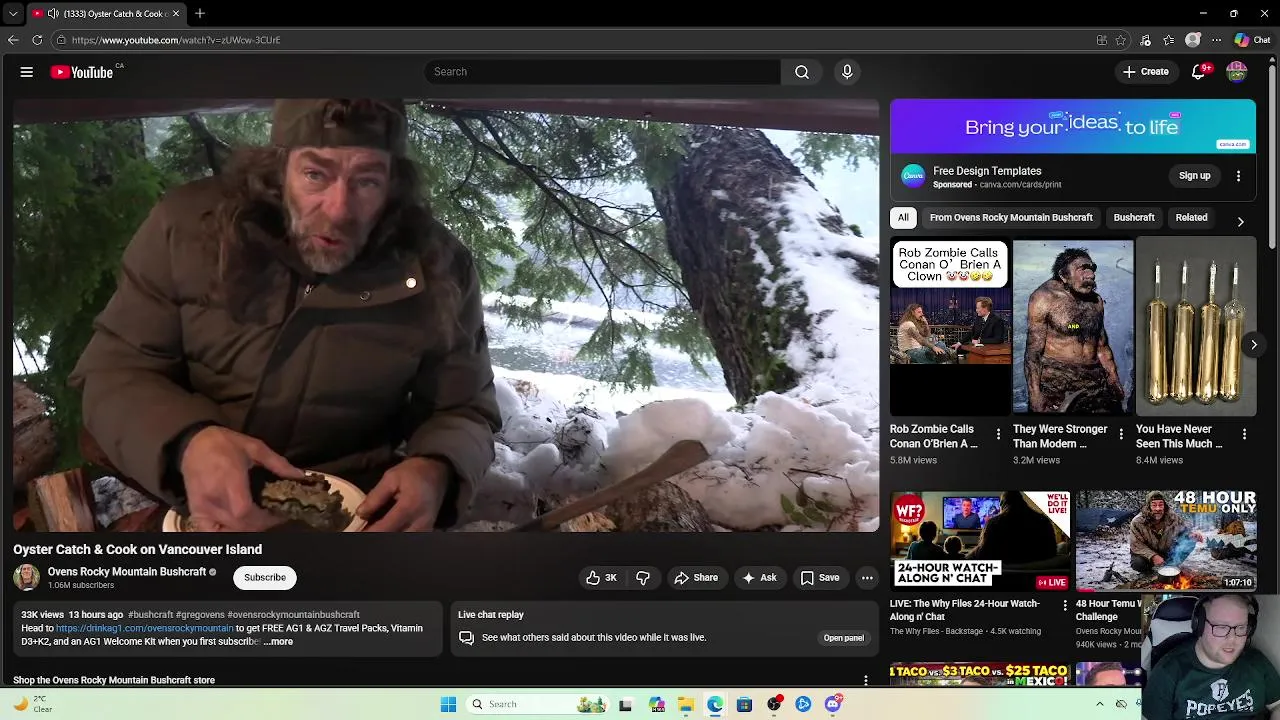Open the YouTube account avatar menu
Viewport: 1280px width, 720px height.
coord(1237,72)
